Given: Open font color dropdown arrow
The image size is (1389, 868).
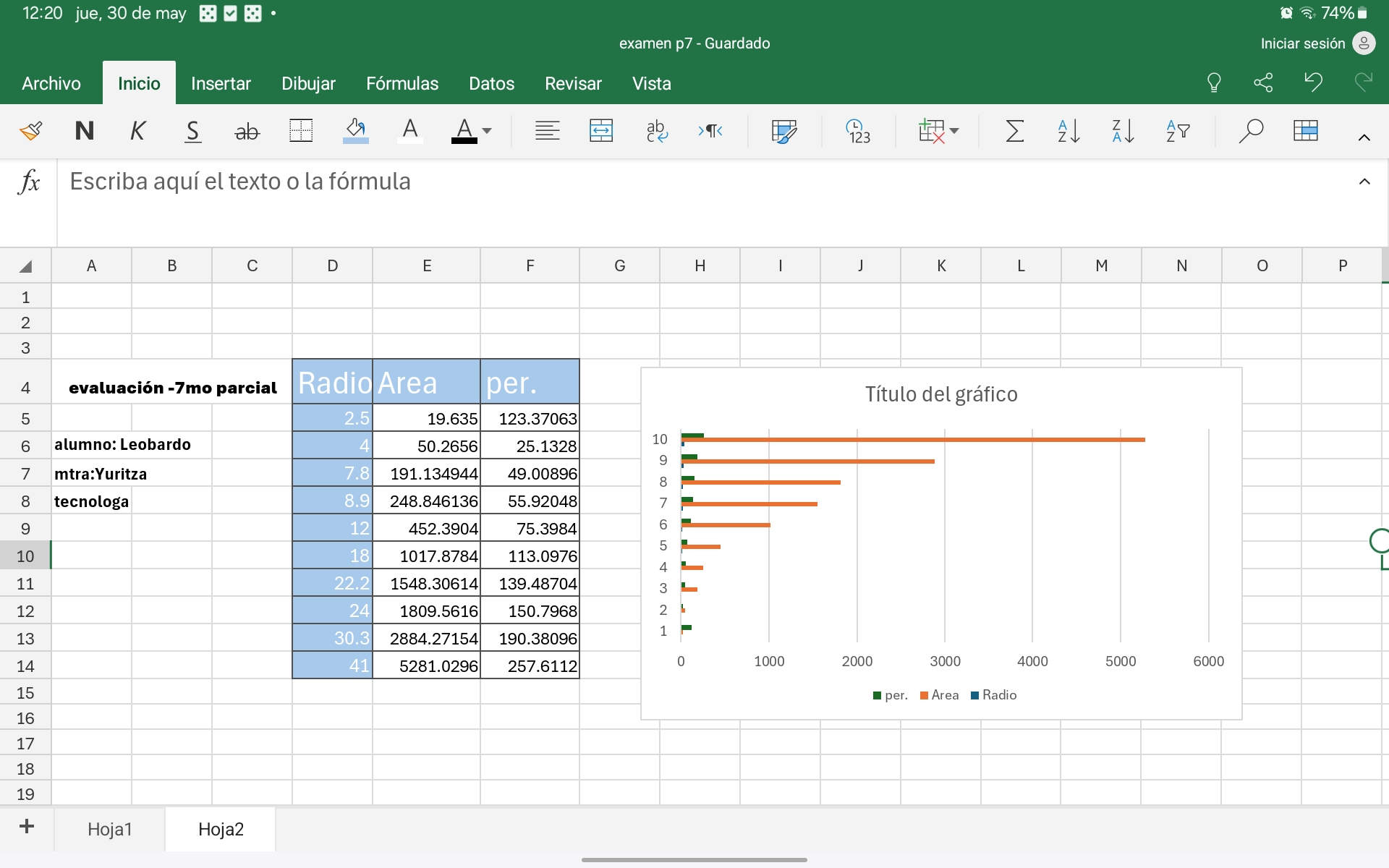Looking at the screenshot, I should pos(487,131).
